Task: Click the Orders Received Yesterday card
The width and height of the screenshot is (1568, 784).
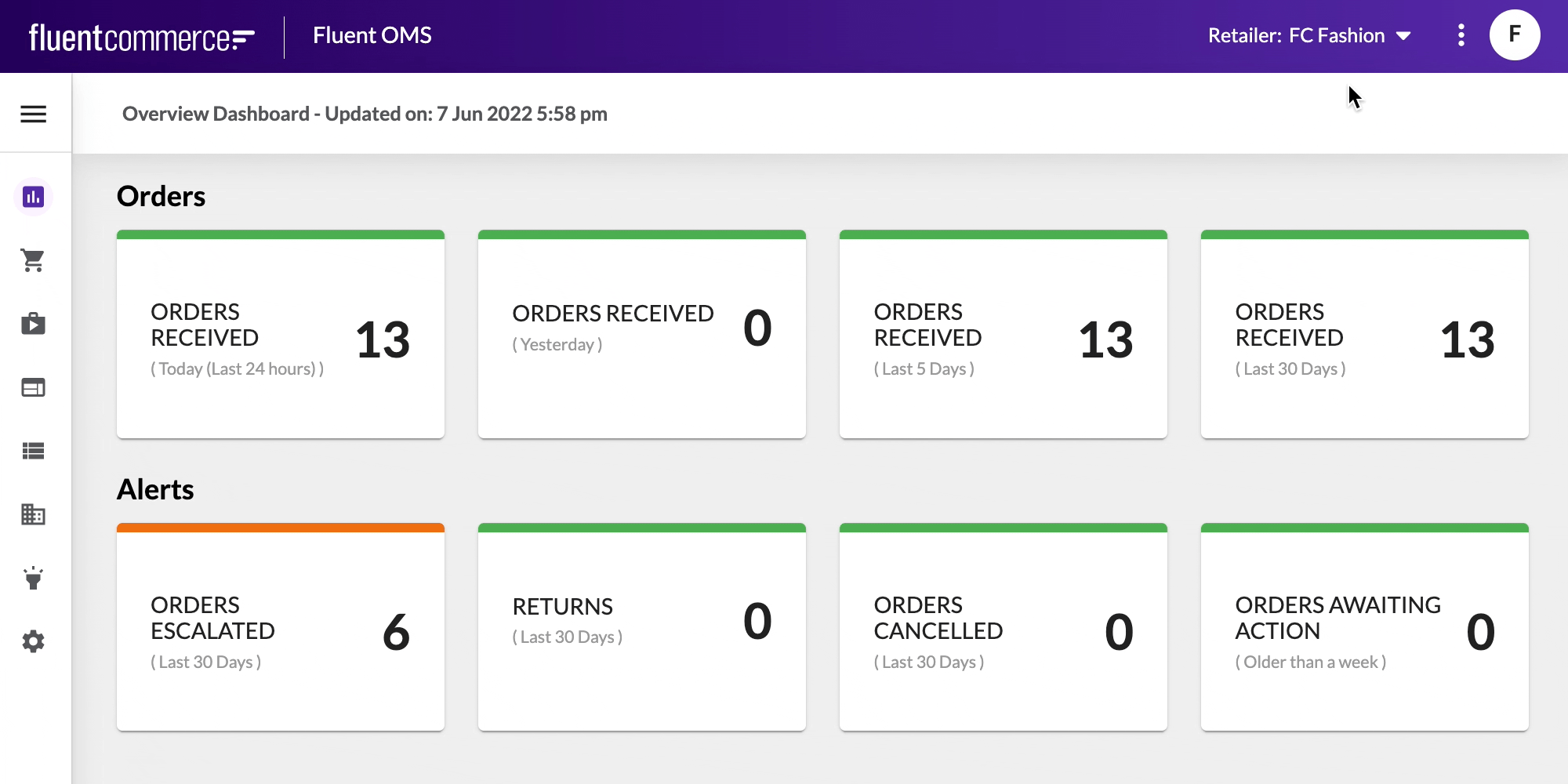Action: [x=641, y=335]
